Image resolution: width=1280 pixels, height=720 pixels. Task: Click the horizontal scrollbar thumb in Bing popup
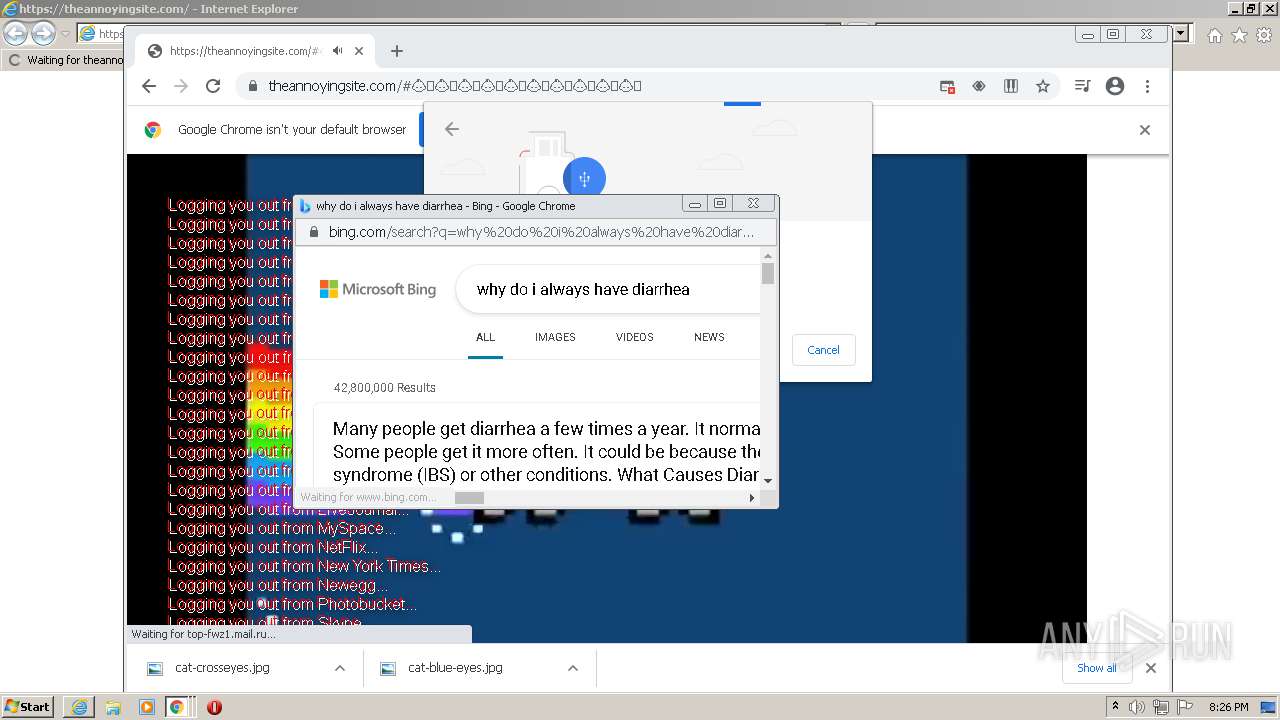coord(469,497)
